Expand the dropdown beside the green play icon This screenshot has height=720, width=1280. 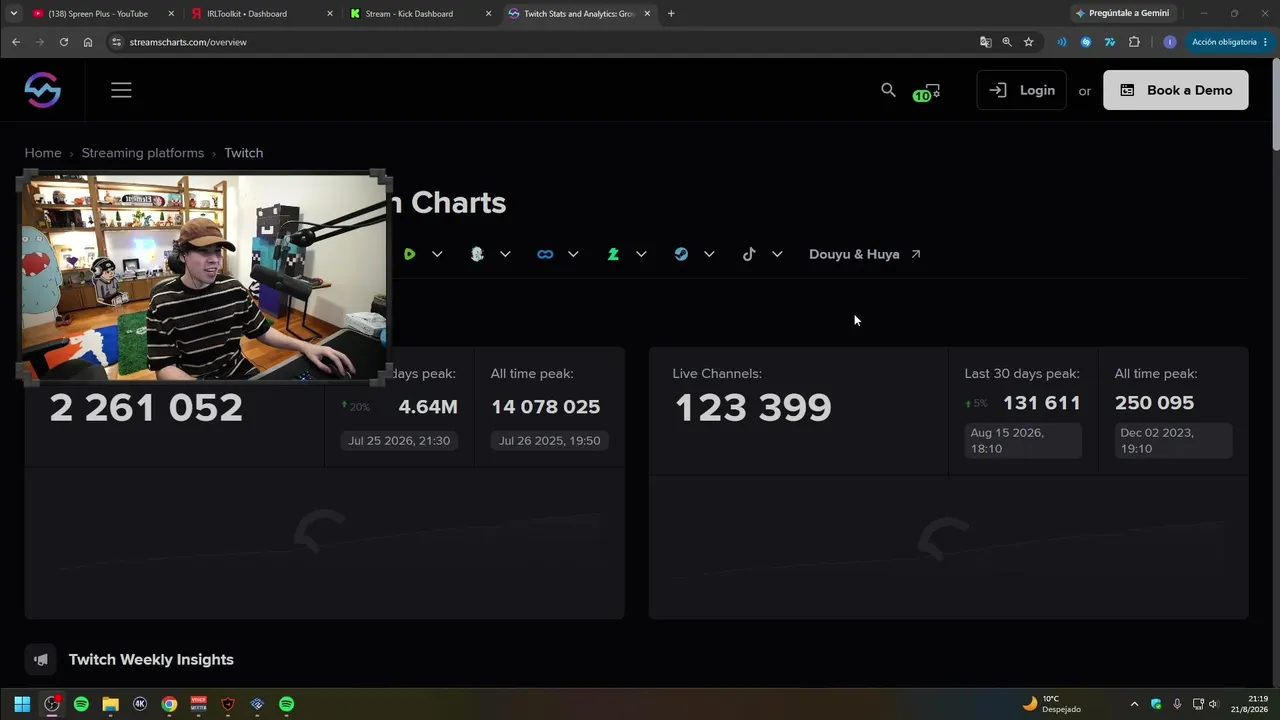(x=437, y=254)
